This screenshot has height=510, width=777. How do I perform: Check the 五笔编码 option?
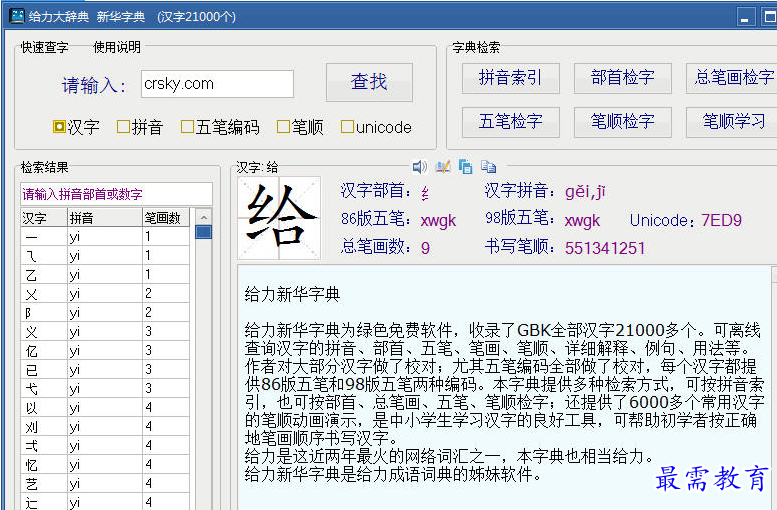pos(187,127)
